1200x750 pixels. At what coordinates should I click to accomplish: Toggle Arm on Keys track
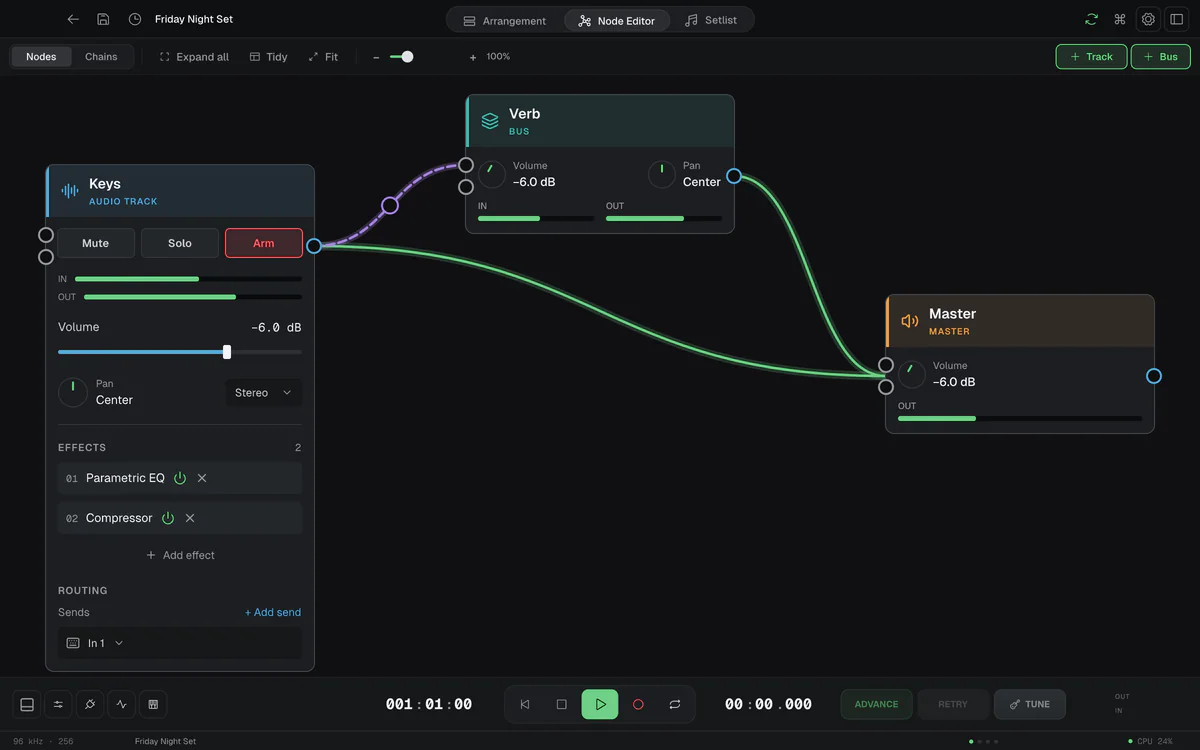pos(264,243)
